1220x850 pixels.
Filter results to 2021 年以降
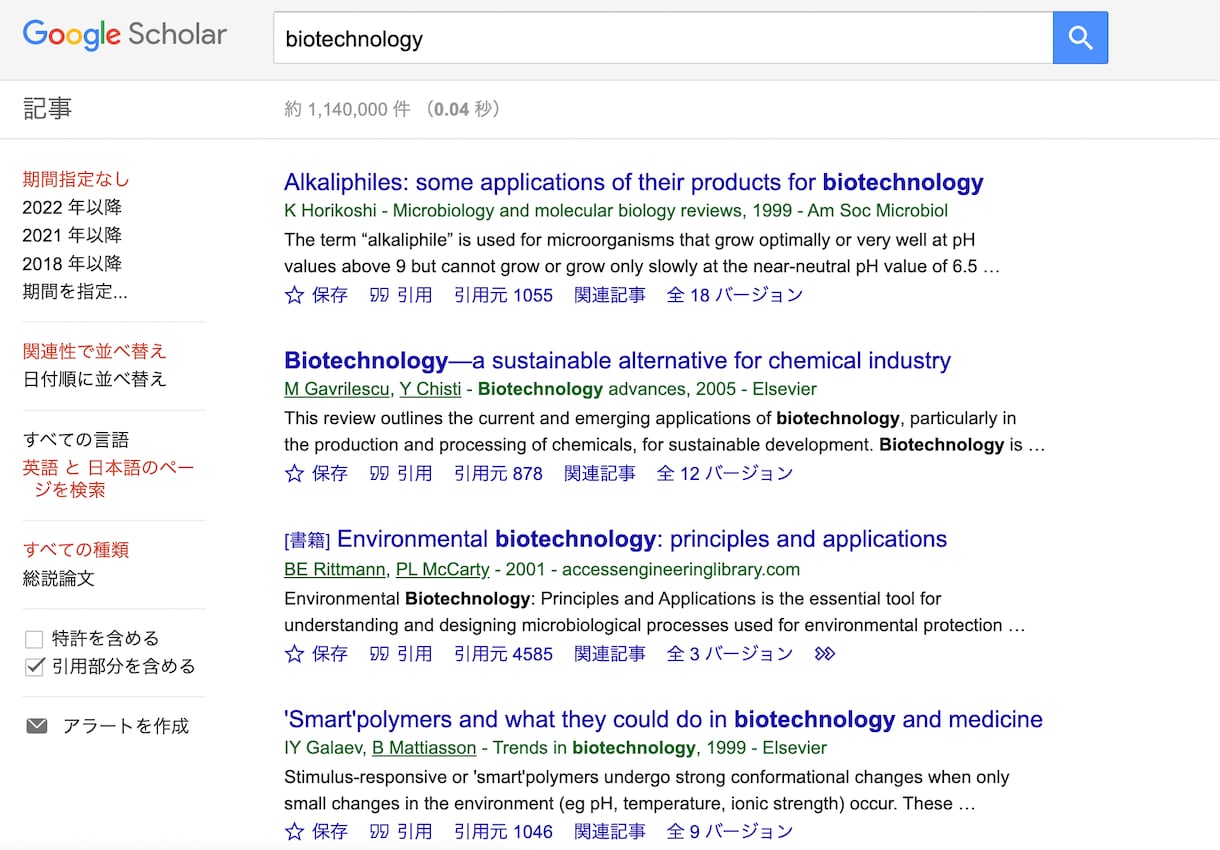(x=72, y=236)
